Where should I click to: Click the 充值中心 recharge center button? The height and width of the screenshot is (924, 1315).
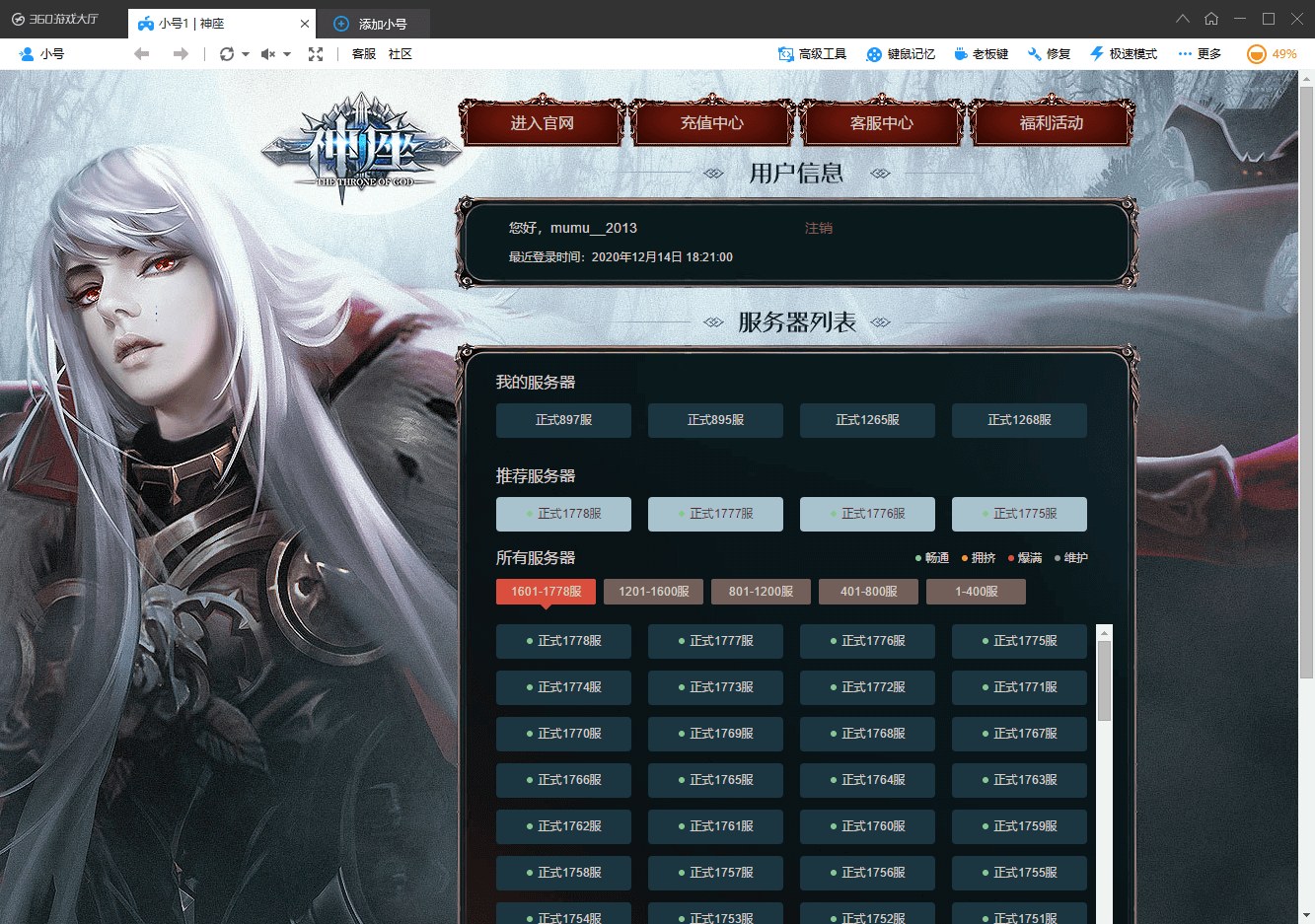click(x=711, y=123)
